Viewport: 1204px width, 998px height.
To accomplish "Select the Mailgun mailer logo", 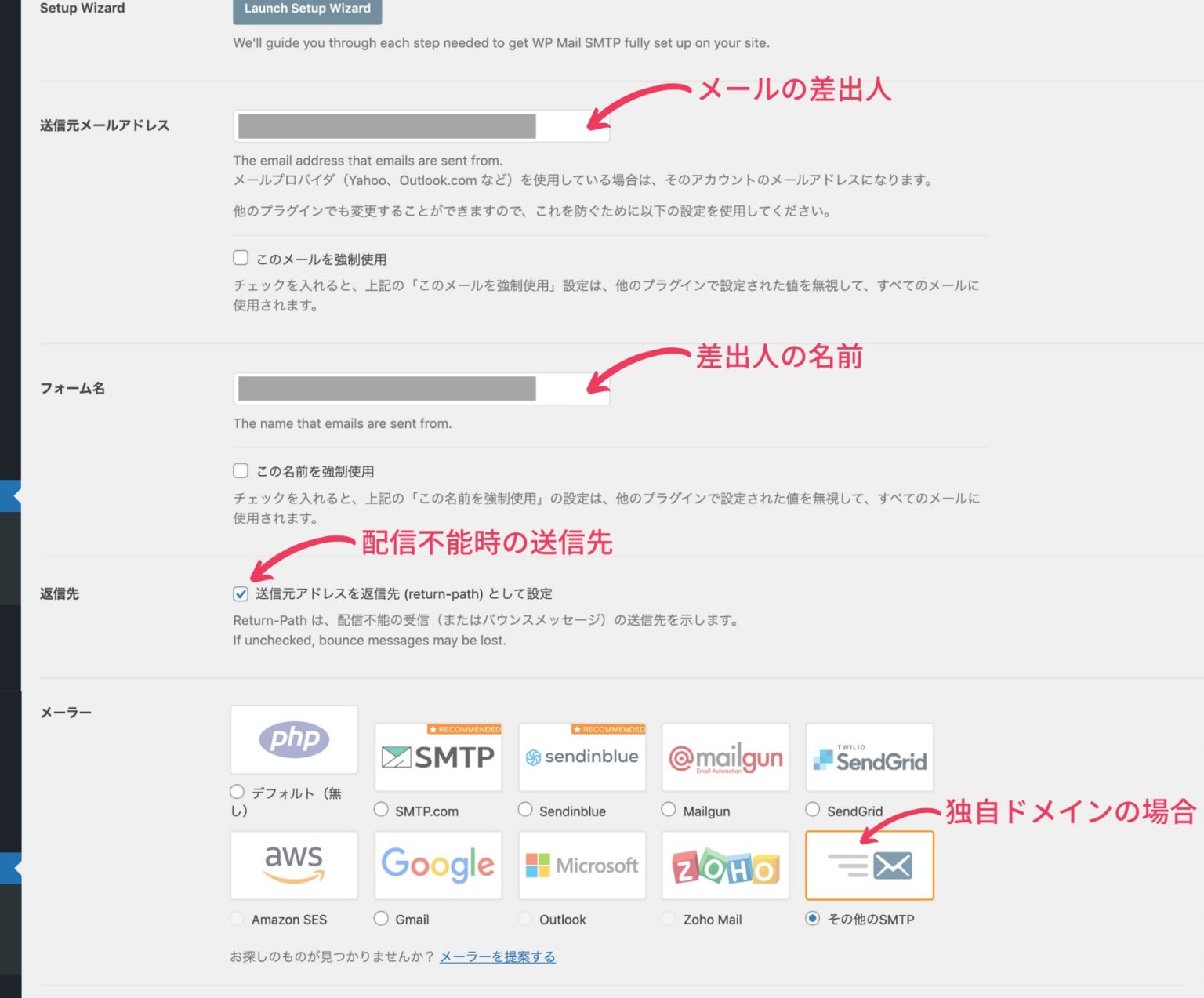I will (x=724, y=757).
